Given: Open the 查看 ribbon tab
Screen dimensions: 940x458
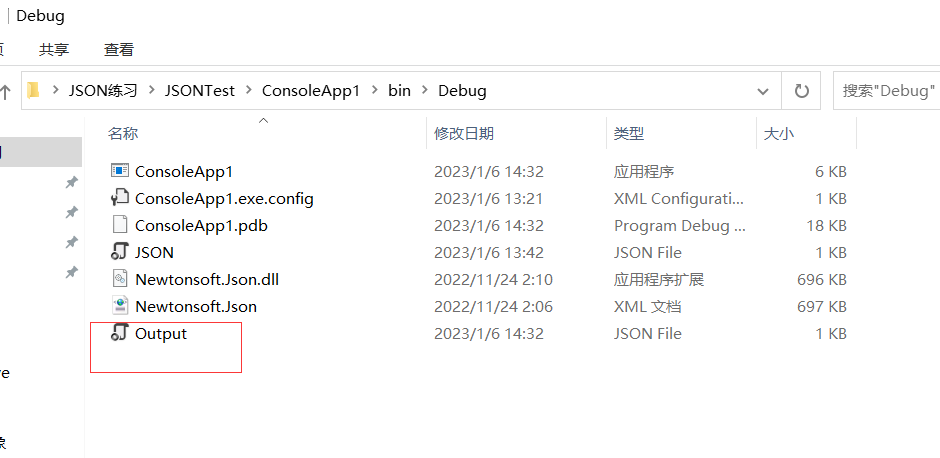Looking at the screenshot, I should (x=119, y=49).
